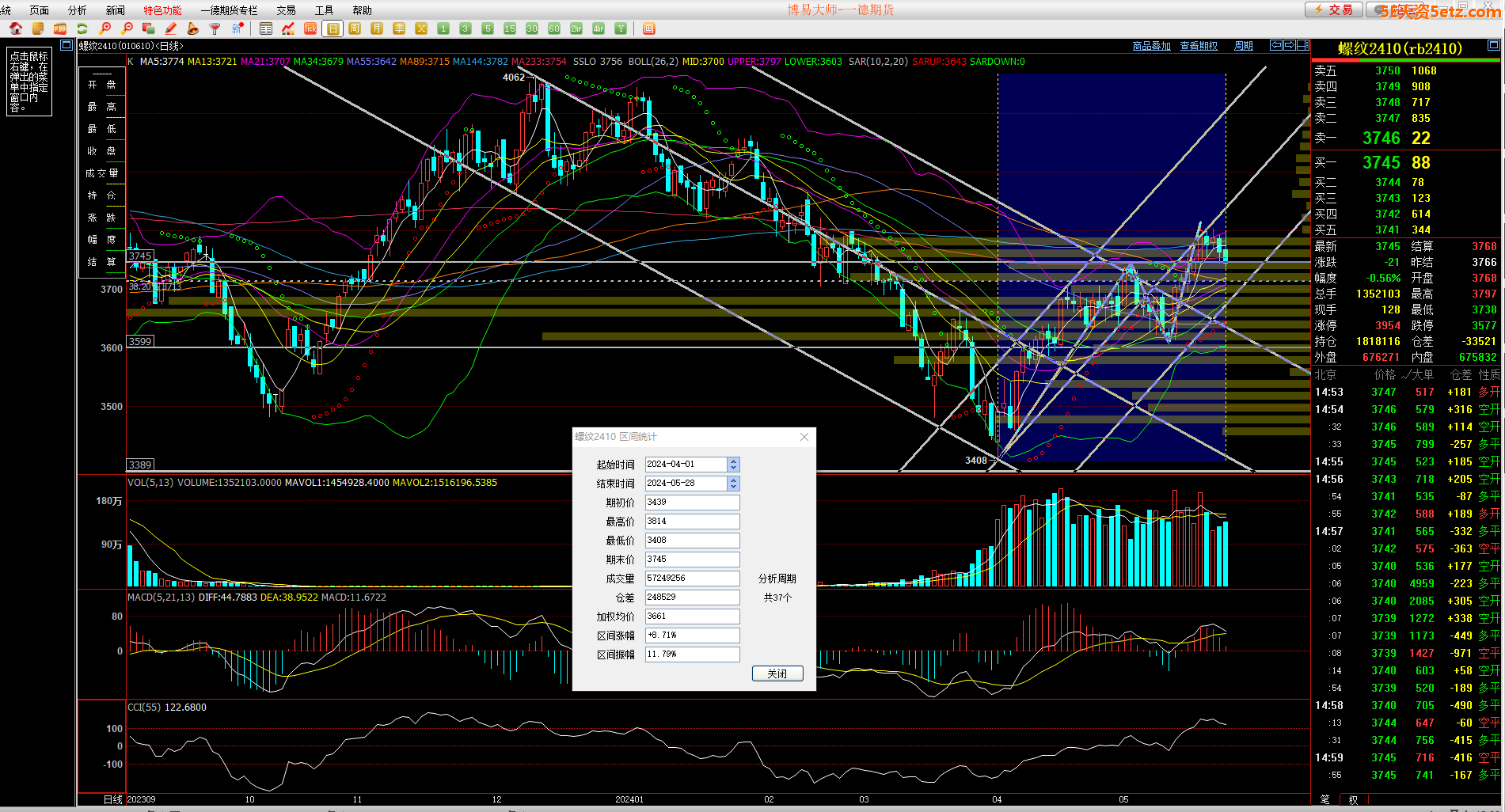1505x812 pixels.
Task: Click the green refresh arrows icon
Action: pyautogui.click(x=82, y=28)
